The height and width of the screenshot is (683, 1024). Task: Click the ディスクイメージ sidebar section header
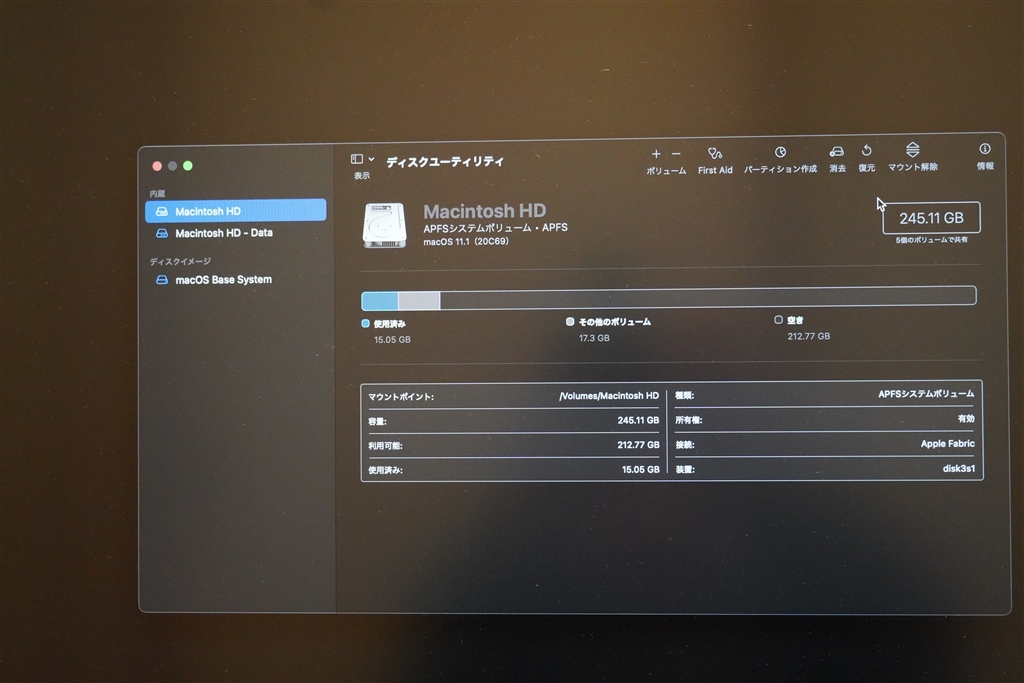(180, 261)
